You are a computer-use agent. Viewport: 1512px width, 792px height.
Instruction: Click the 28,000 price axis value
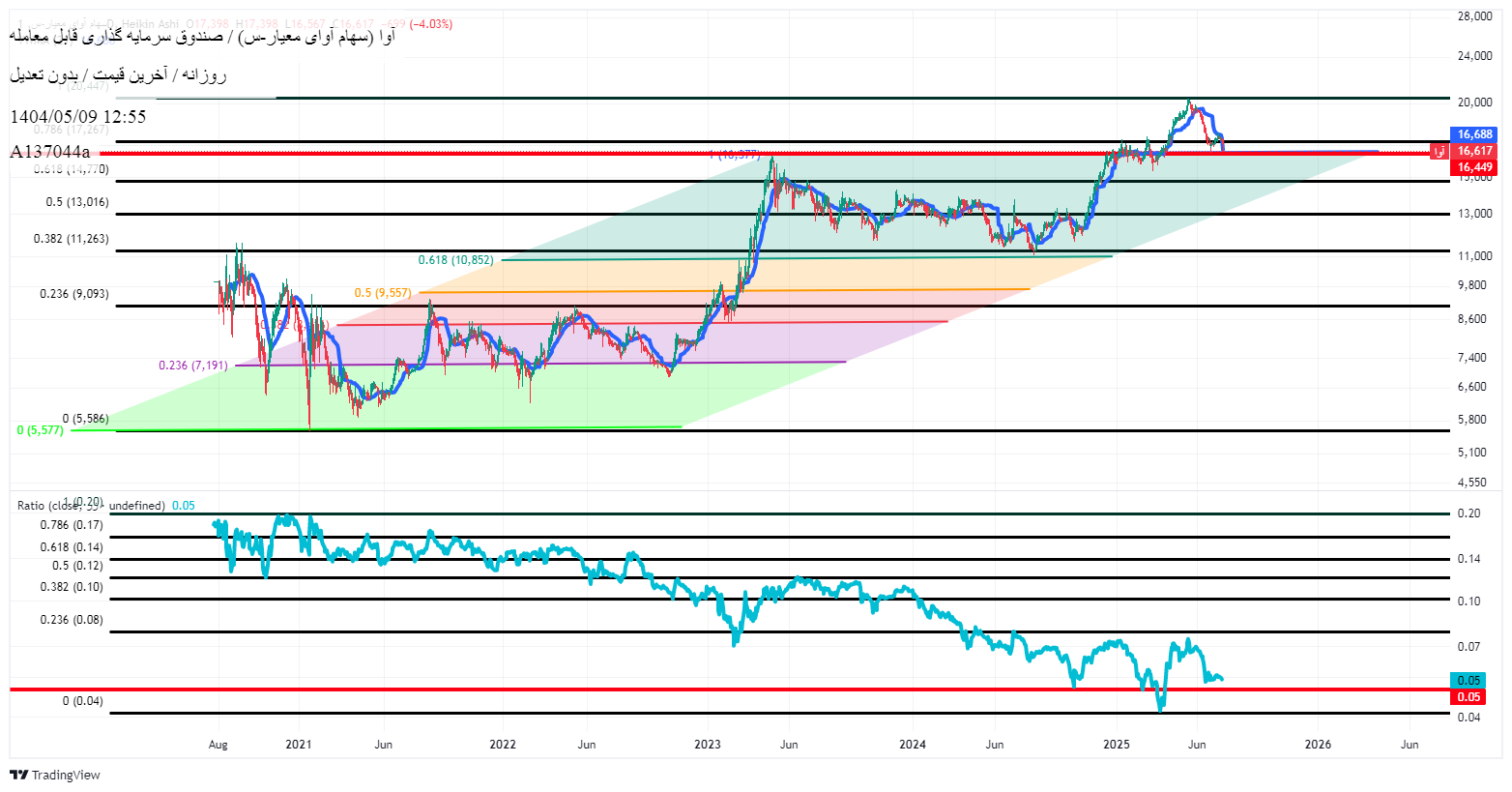(x=1475, y=16)
